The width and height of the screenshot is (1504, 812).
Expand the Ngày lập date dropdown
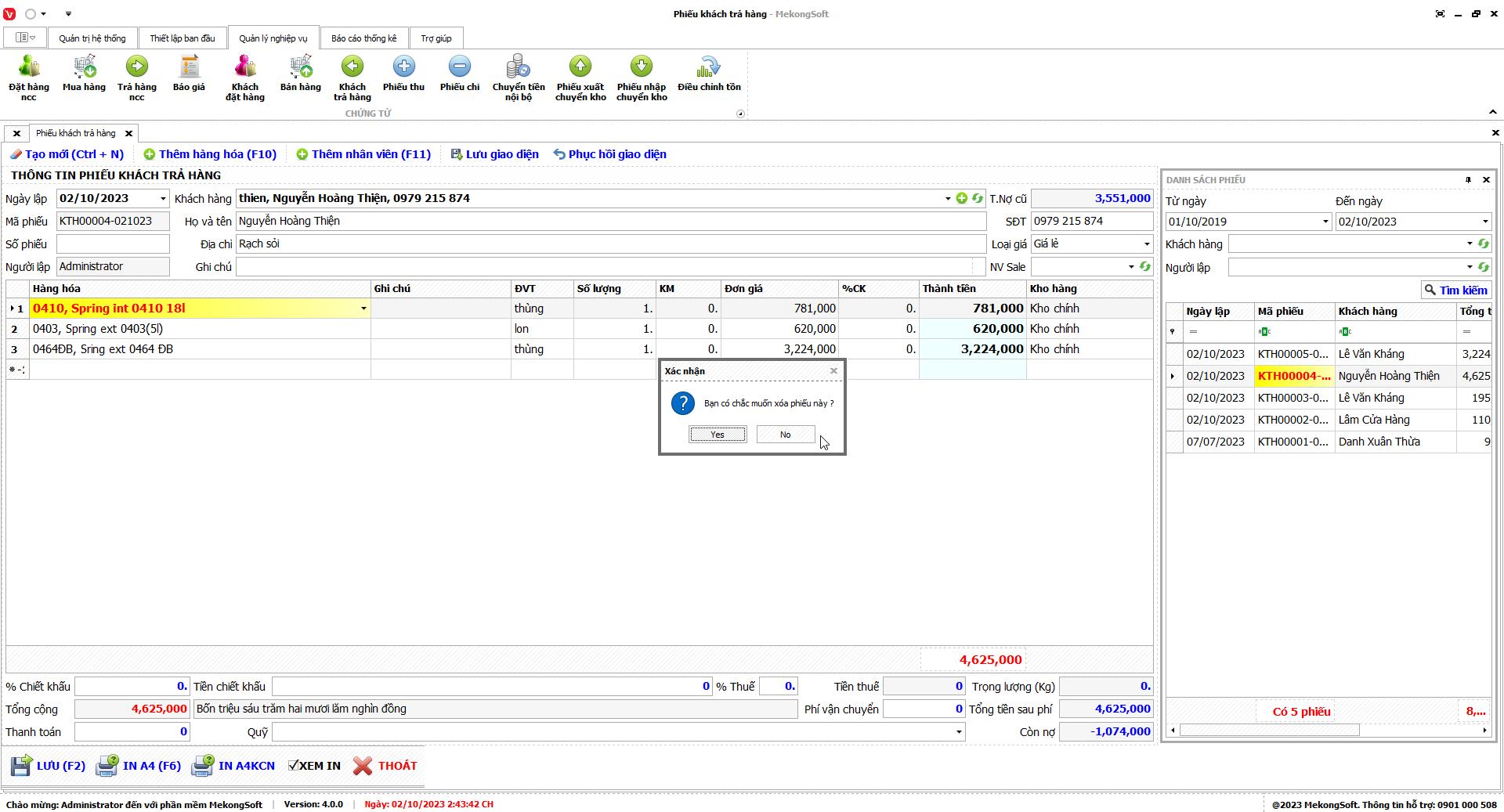coord(163,199)
